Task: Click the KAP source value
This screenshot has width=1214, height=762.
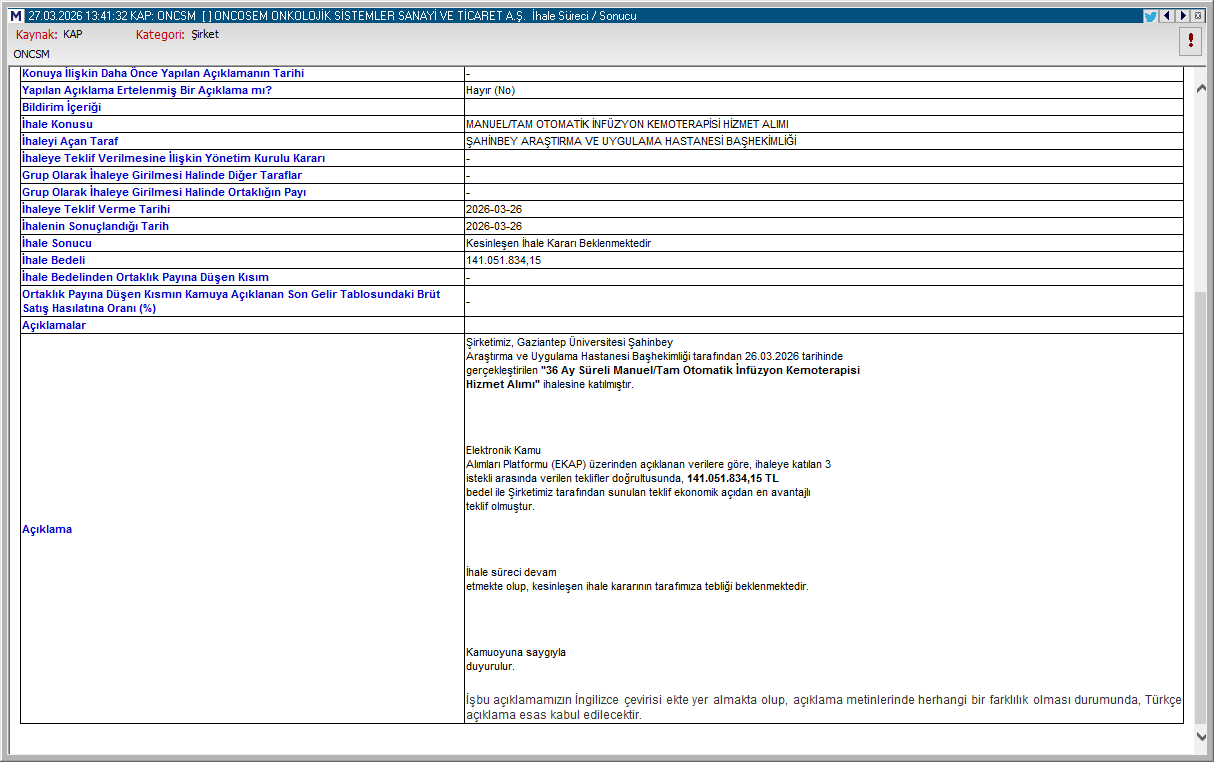Action: click(x=73, y=34)
